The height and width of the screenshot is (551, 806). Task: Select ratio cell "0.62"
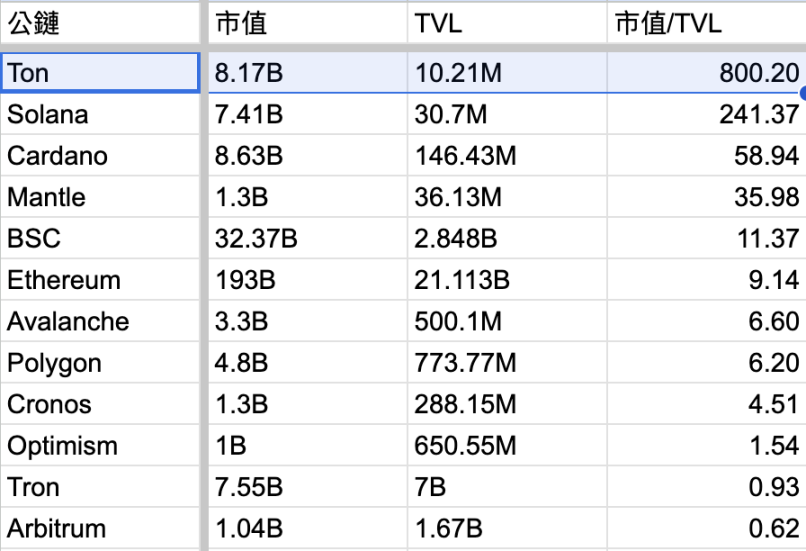pyautogui.click(x=707, y=528)
